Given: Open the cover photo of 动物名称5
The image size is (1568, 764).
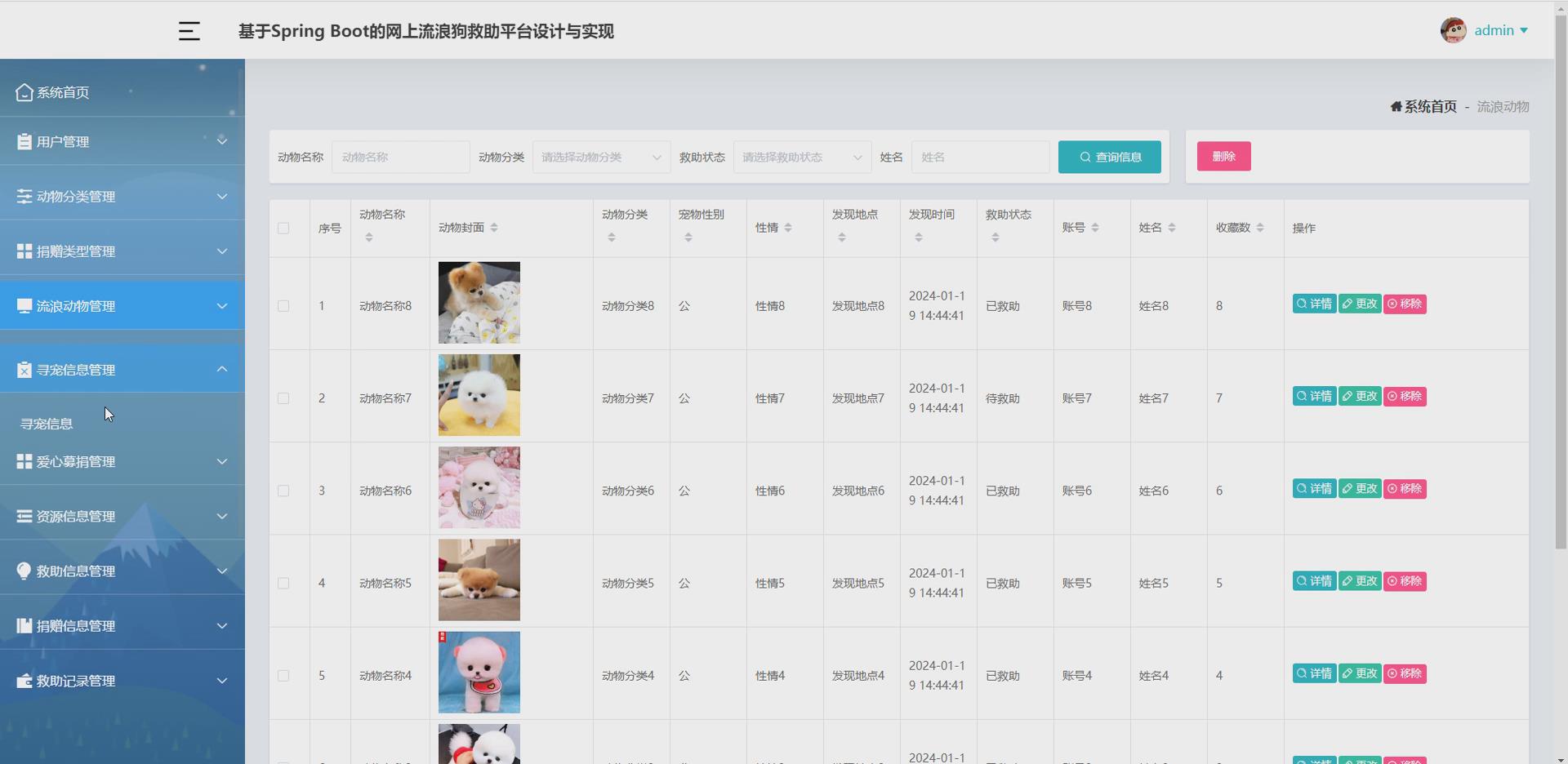Looking at the screenshot, I should 479,580.
